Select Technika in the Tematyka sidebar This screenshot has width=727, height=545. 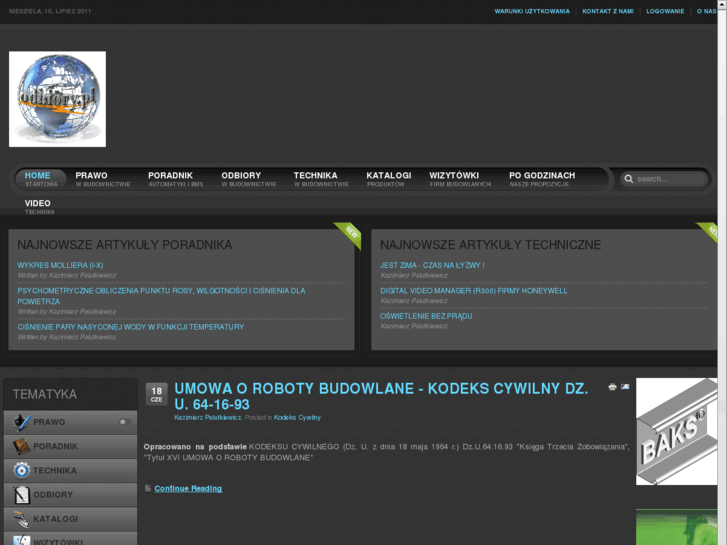pos(70,470)
